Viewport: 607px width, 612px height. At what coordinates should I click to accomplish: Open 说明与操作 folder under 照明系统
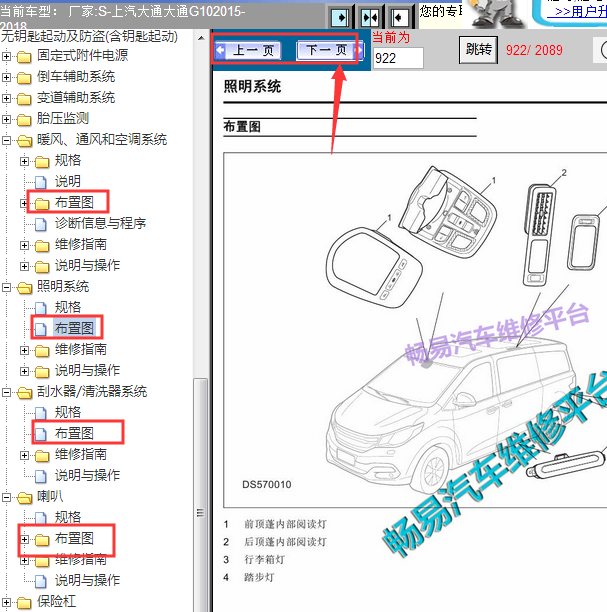87,370
